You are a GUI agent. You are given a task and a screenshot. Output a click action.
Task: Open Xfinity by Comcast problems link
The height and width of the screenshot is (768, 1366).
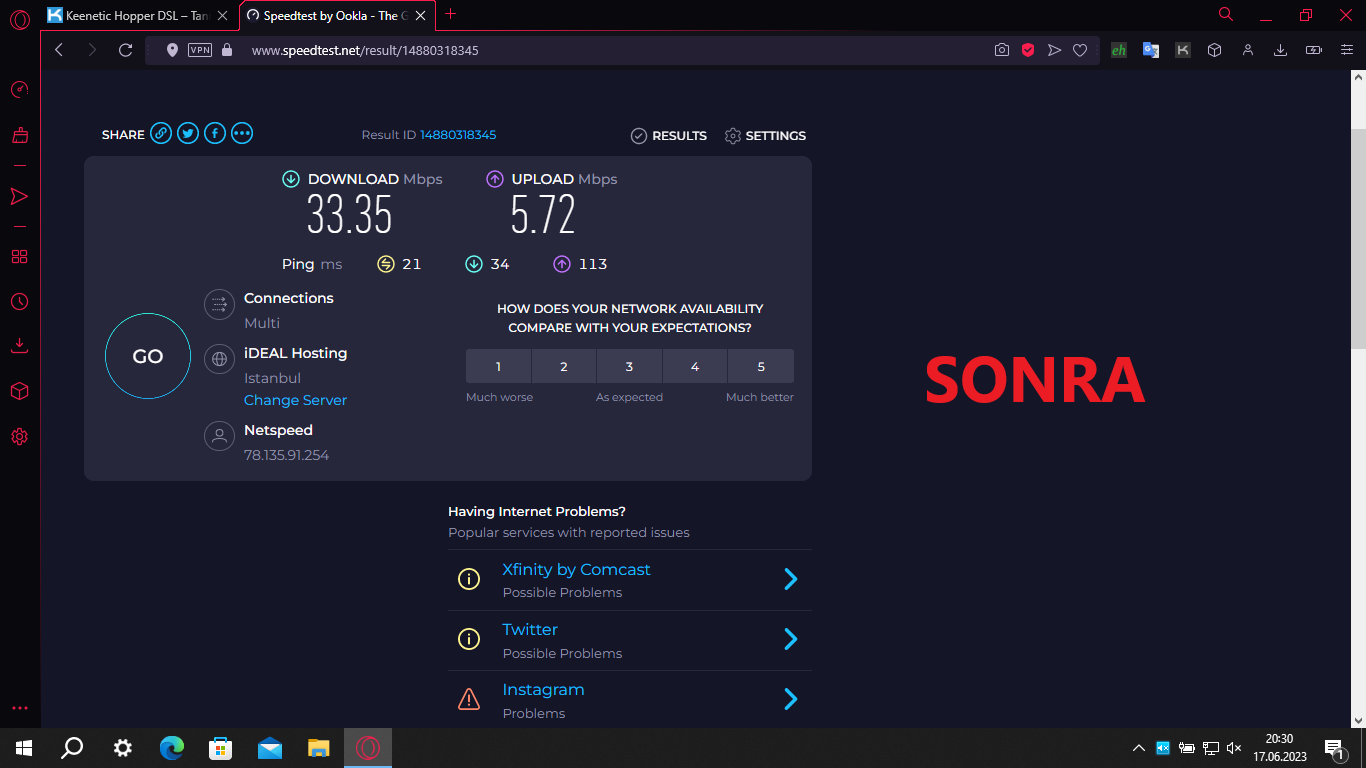[x=576, y=569]
